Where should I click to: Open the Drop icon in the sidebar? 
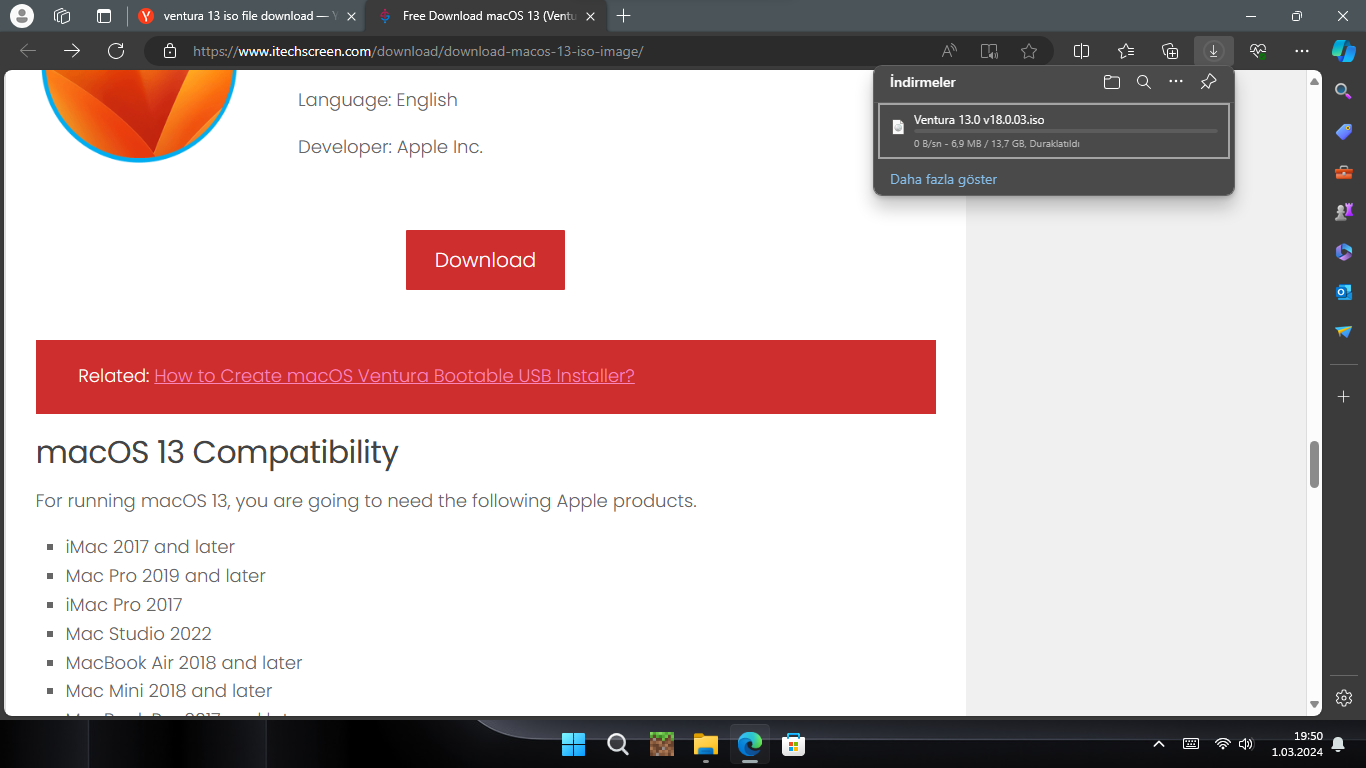pyautogui.click(x=1344, y=332)
